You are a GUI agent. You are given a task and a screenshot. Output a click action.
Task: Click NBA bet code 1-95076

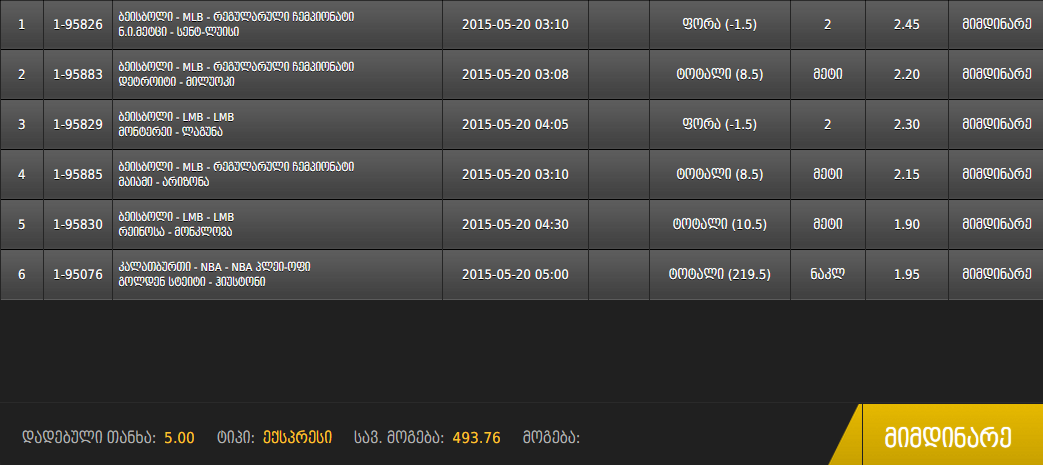78,274
